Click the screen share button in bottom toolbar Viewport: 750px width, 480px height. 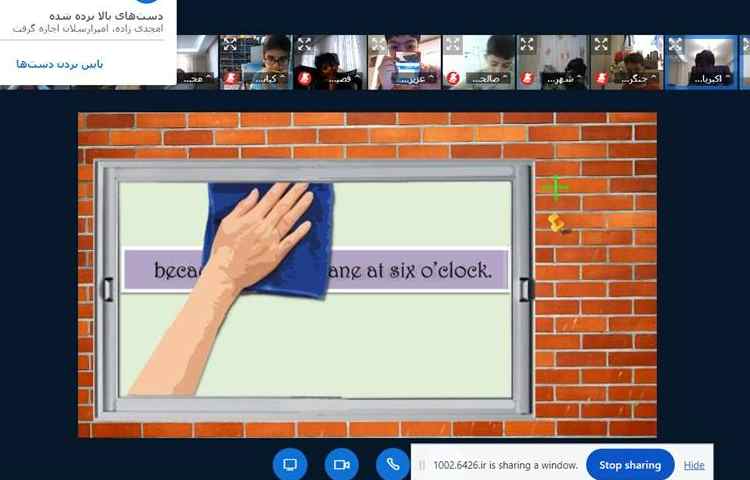coord(291,465)
